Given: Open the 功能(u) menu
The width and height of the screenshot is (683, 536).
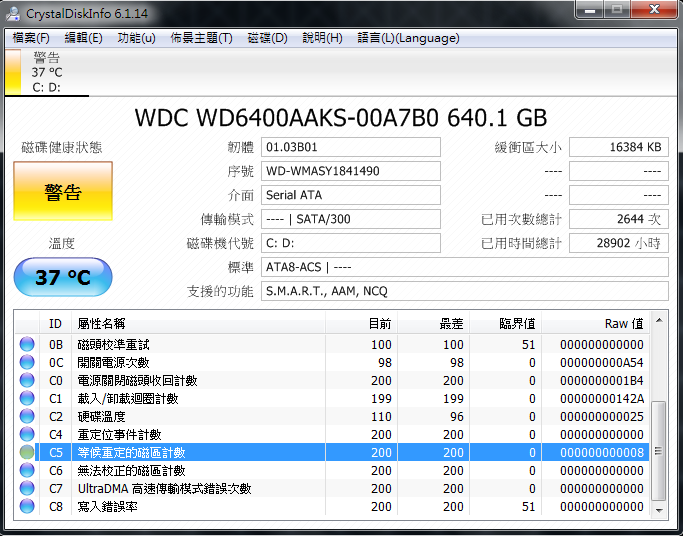Looking at the screenshot, I should point(136,38).
